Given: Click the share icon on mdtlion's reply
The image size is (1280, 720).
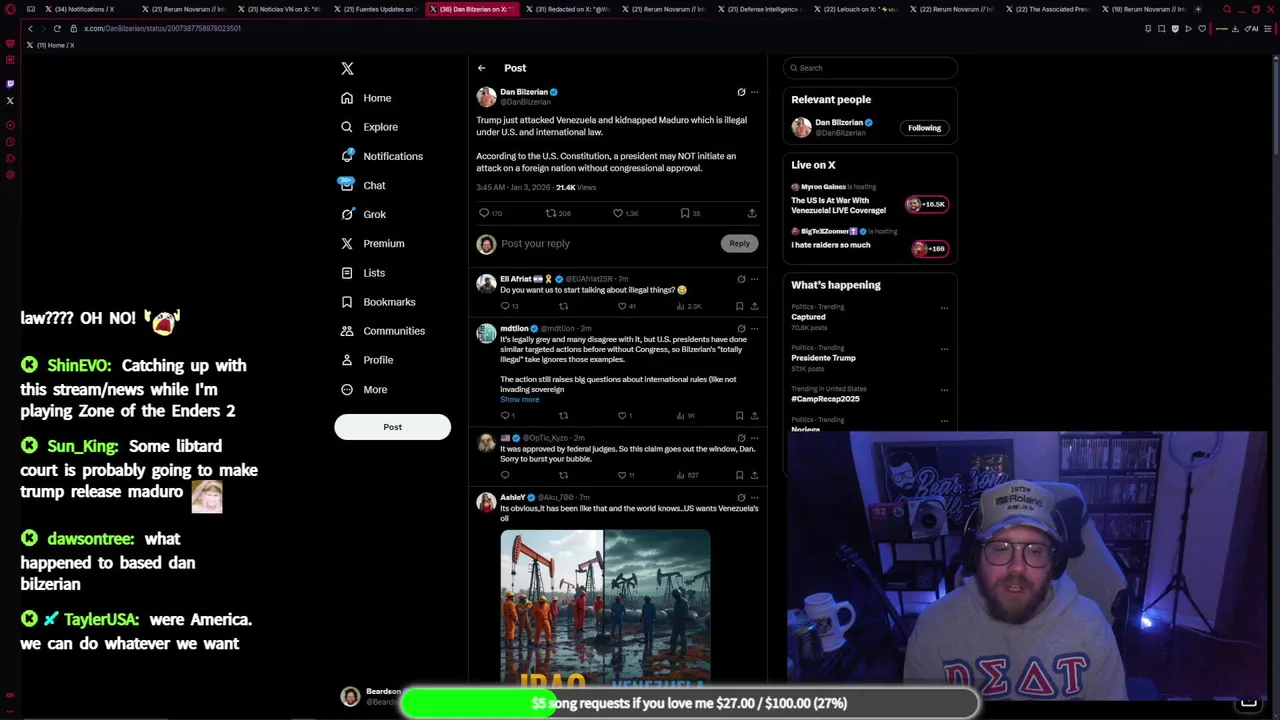Looking at the screenshot, I should 754,415.
